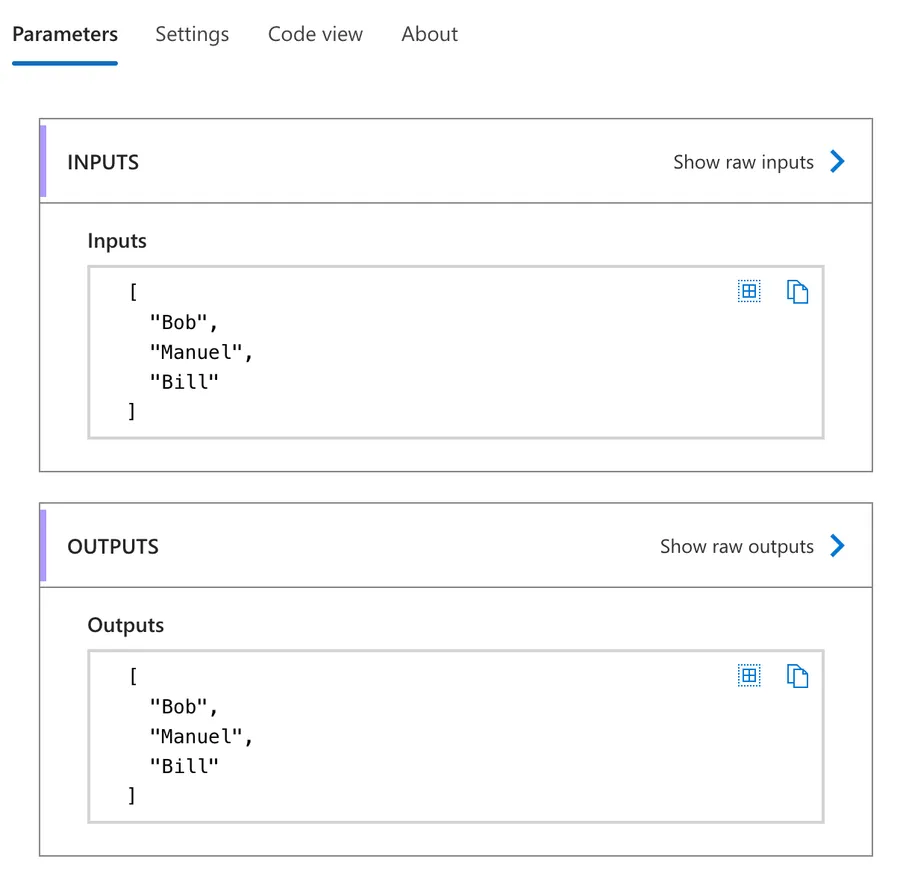Click "Manuel" in the Inputs code box
Viewport: 900px width, 882px height.
coord(200,352)
